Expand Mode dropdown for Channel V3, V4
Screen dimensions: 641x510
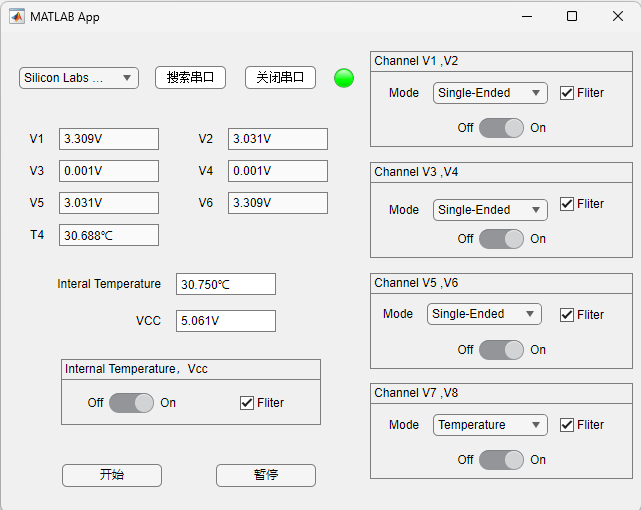490,210
